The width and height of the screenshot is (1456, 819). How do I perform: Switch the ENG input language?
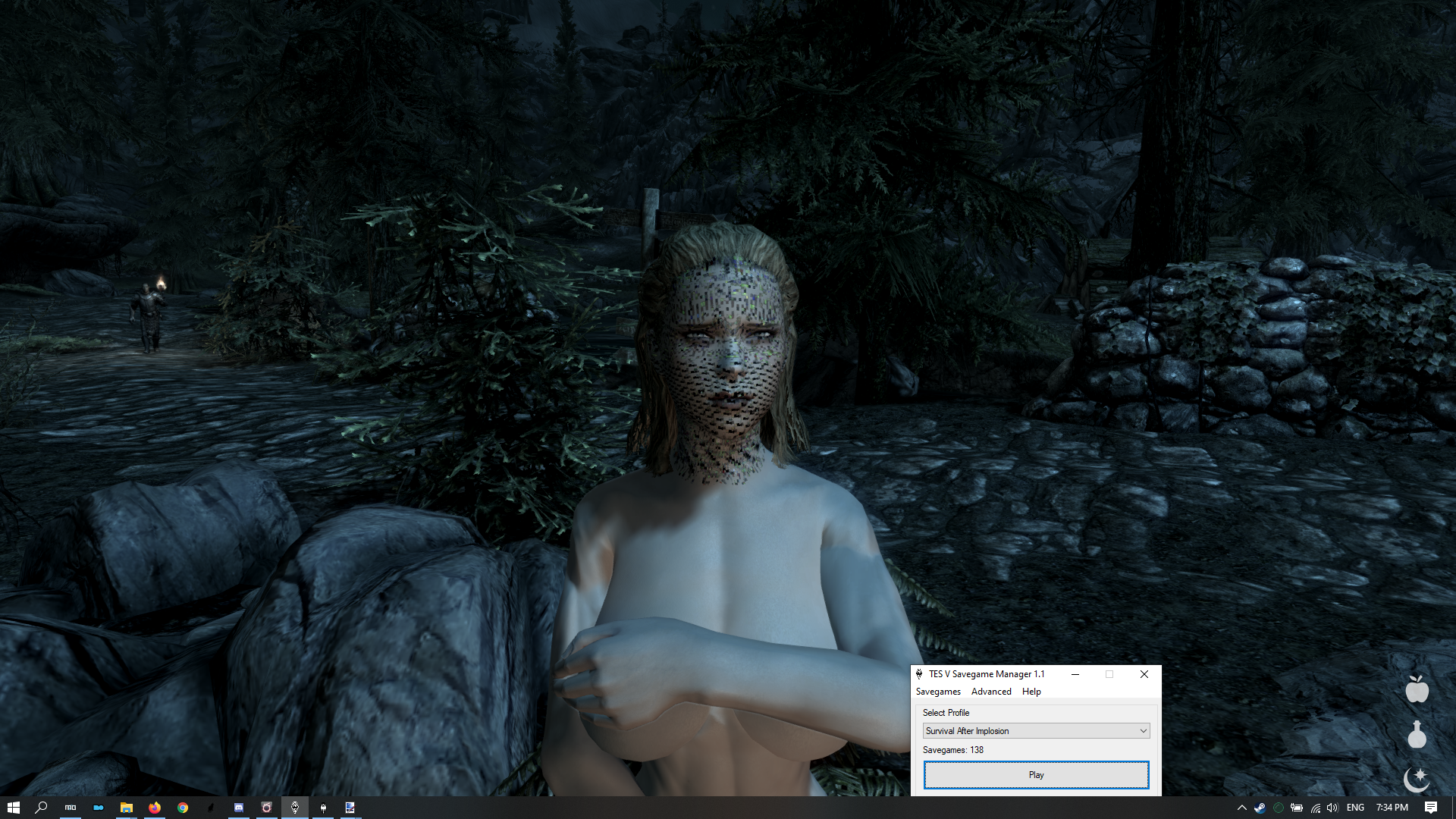click(x=1356, y=808)
